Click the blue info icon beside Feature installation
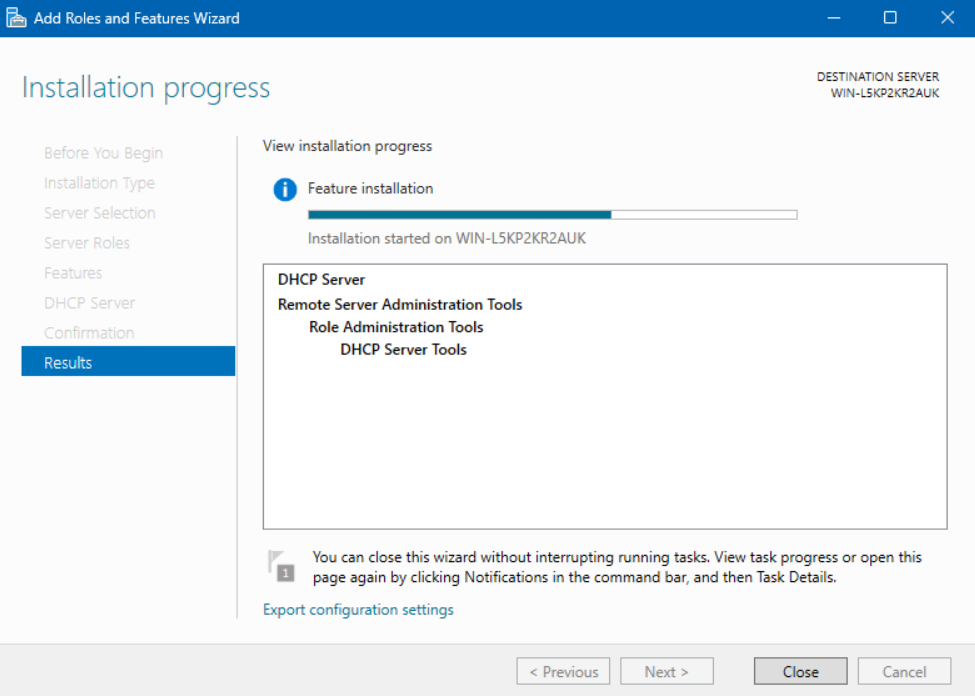Image resolution: width=975 pixels, height=696 pixels. tap(285, 189)
